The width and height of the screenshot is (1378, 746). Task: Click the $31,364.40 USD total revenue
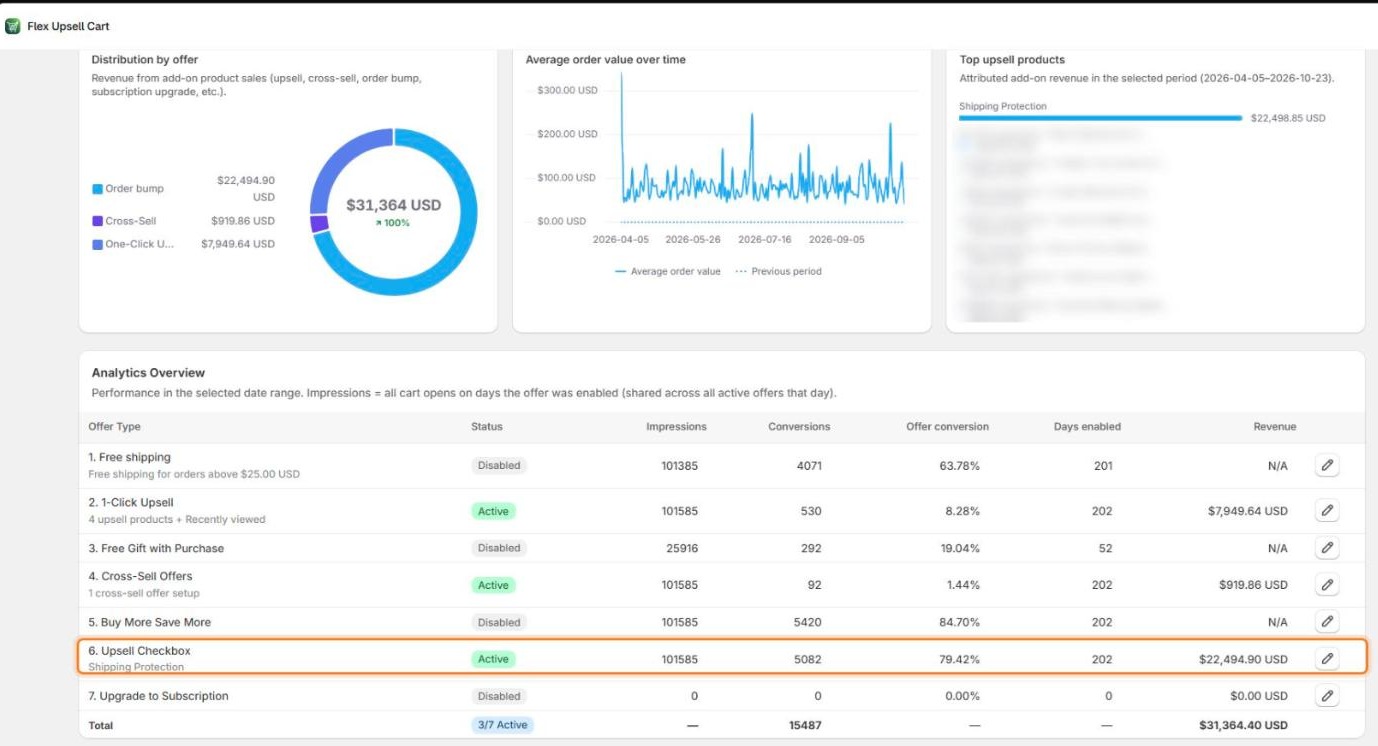coord(1243,725)
